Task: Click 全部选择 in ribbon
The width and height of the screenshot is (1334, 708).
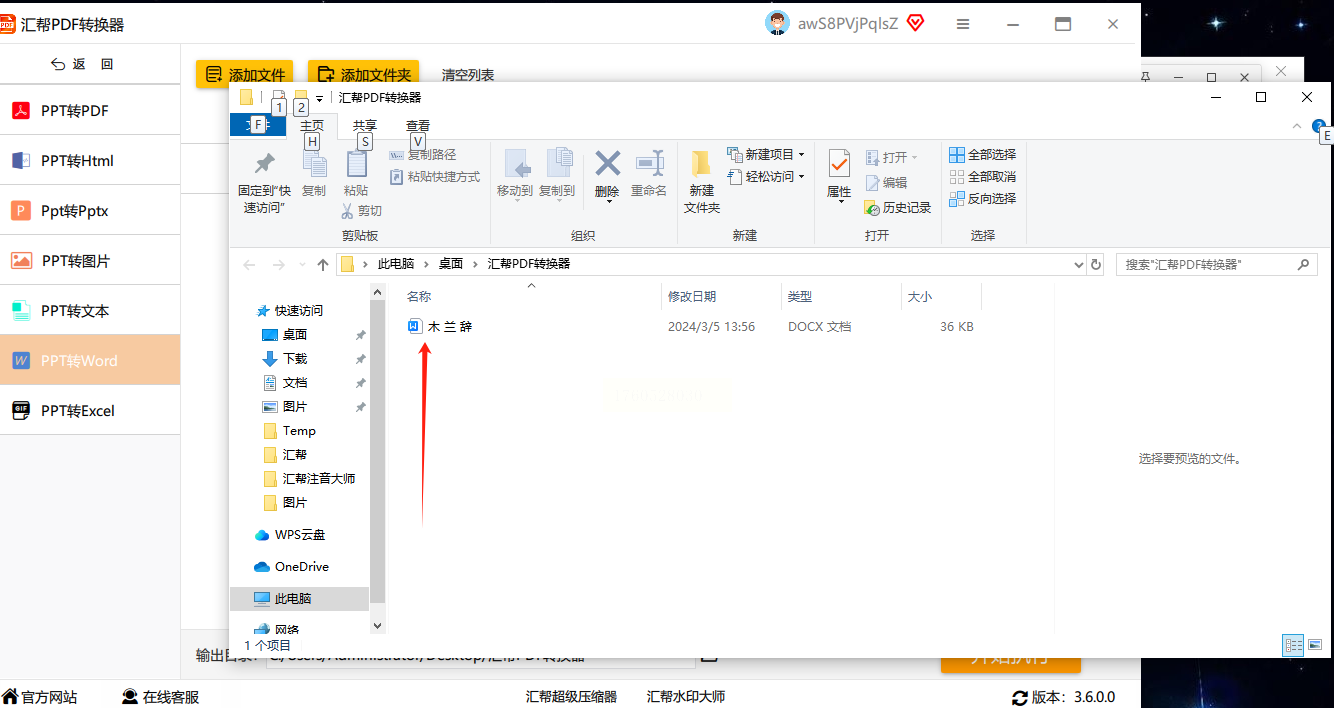Action: click(982, 155)
